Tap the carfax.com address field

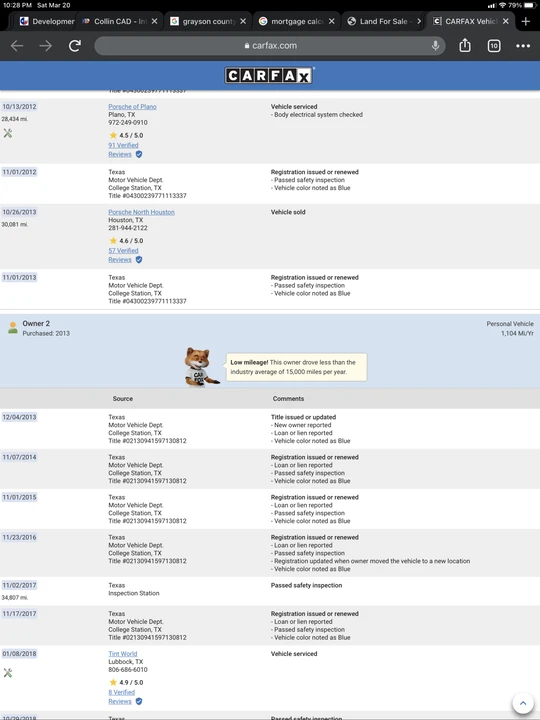(x=270, y=45)
